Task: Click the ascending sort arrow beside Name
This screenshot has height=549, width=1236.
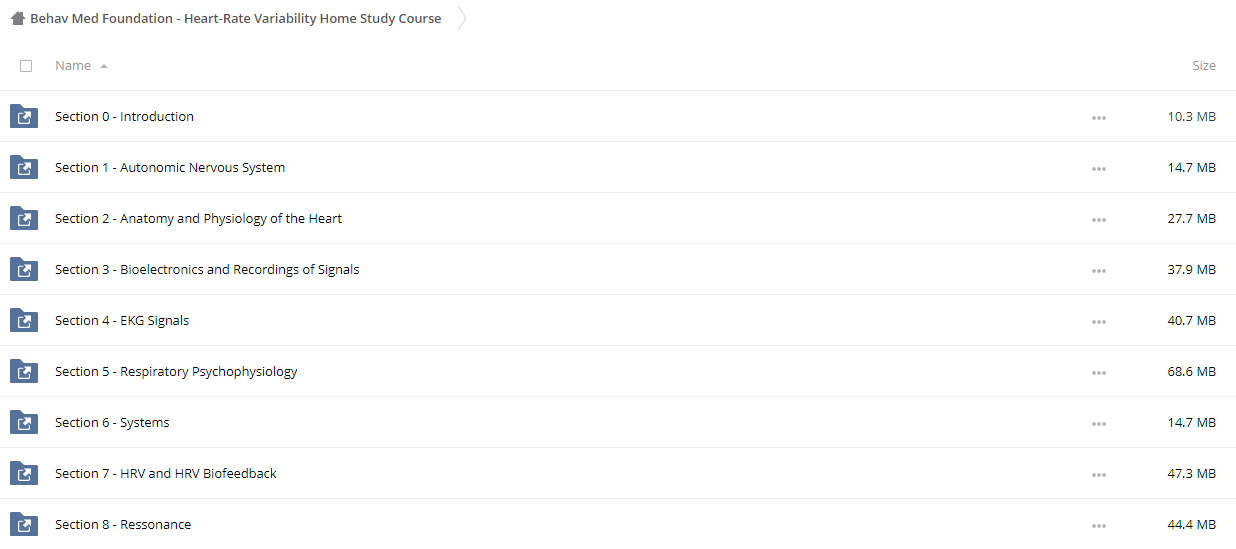Action: [x=104, y=66]
